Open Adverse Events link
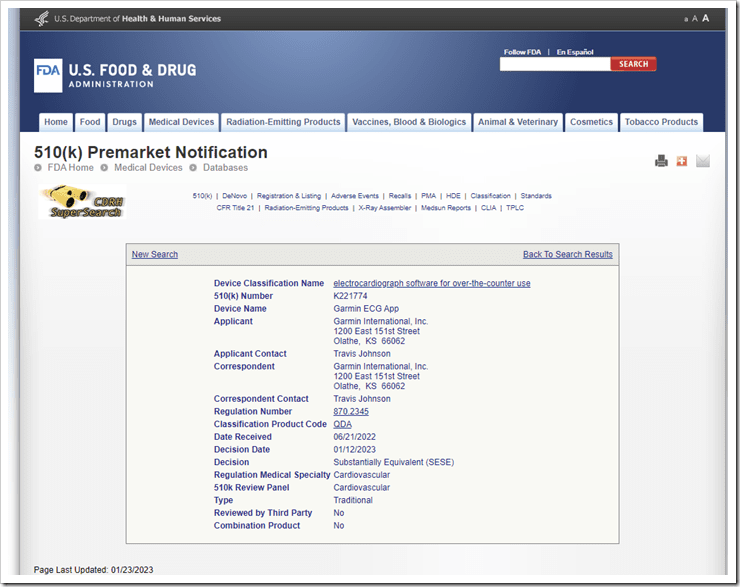 [x=355, y=196]
